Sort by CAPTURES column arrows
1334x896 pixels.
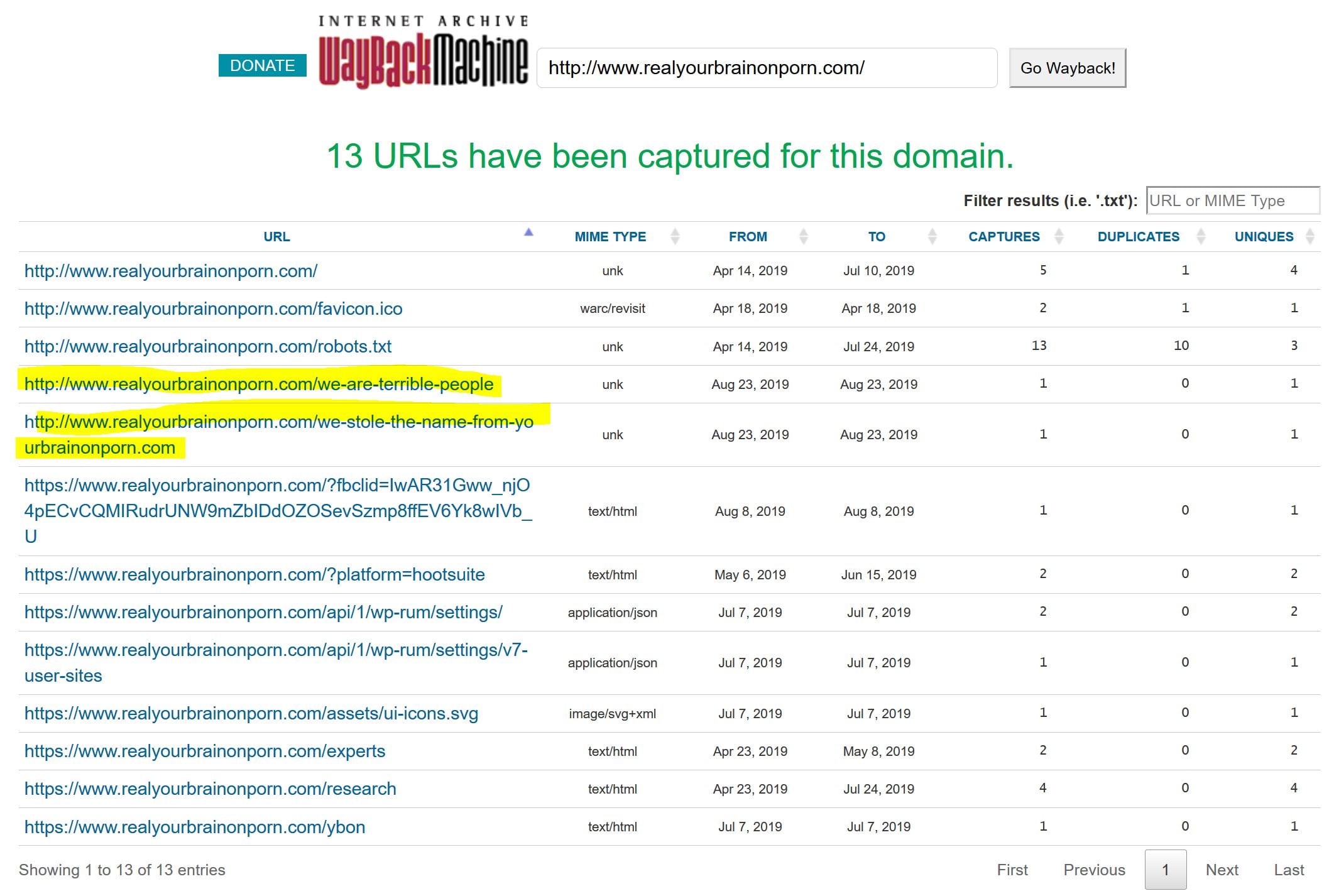1059,237
